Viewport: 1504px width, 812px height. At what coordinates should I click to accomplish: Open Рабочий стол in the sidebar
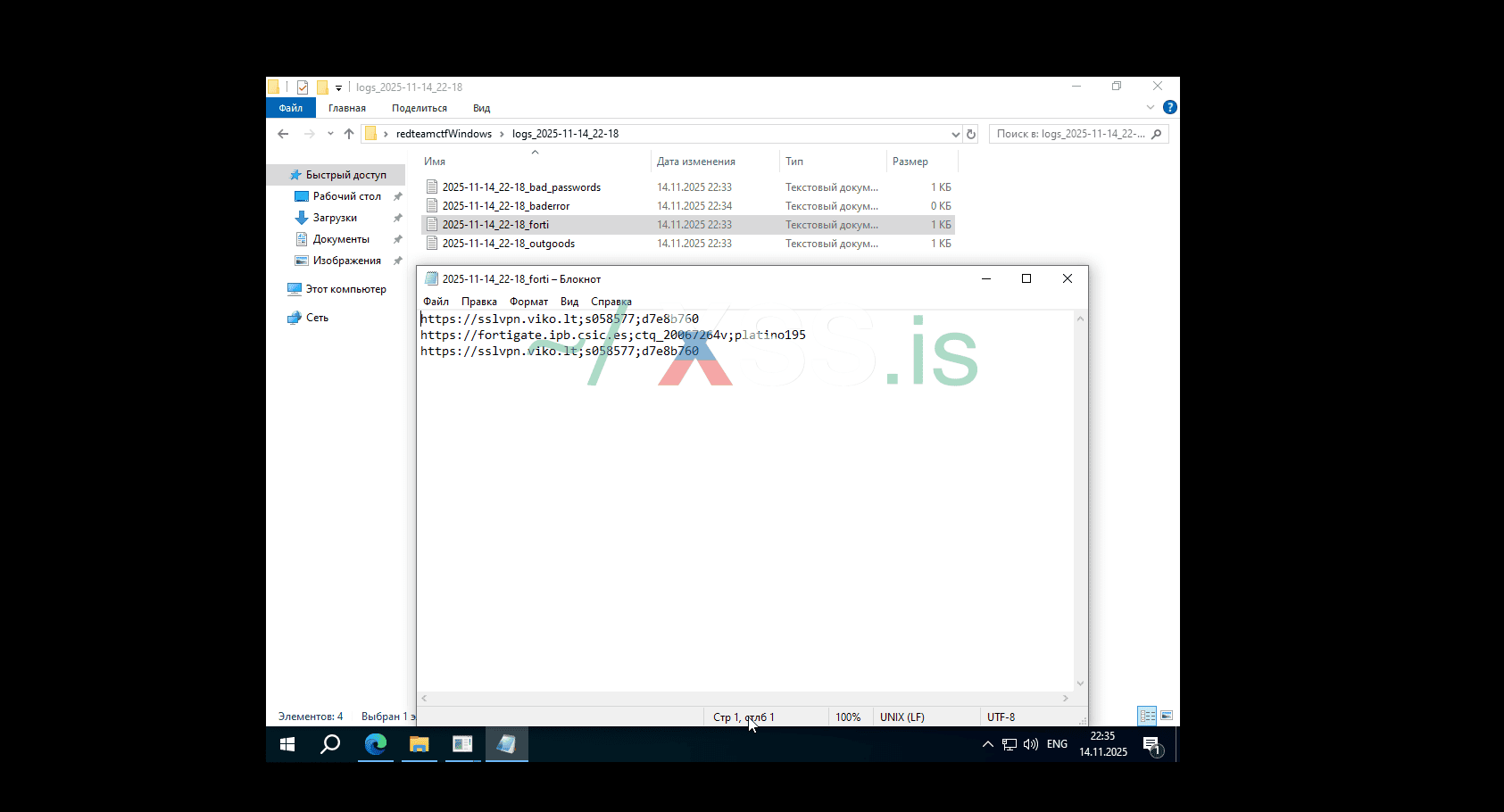pyautogui.click(x=346, y=196)
